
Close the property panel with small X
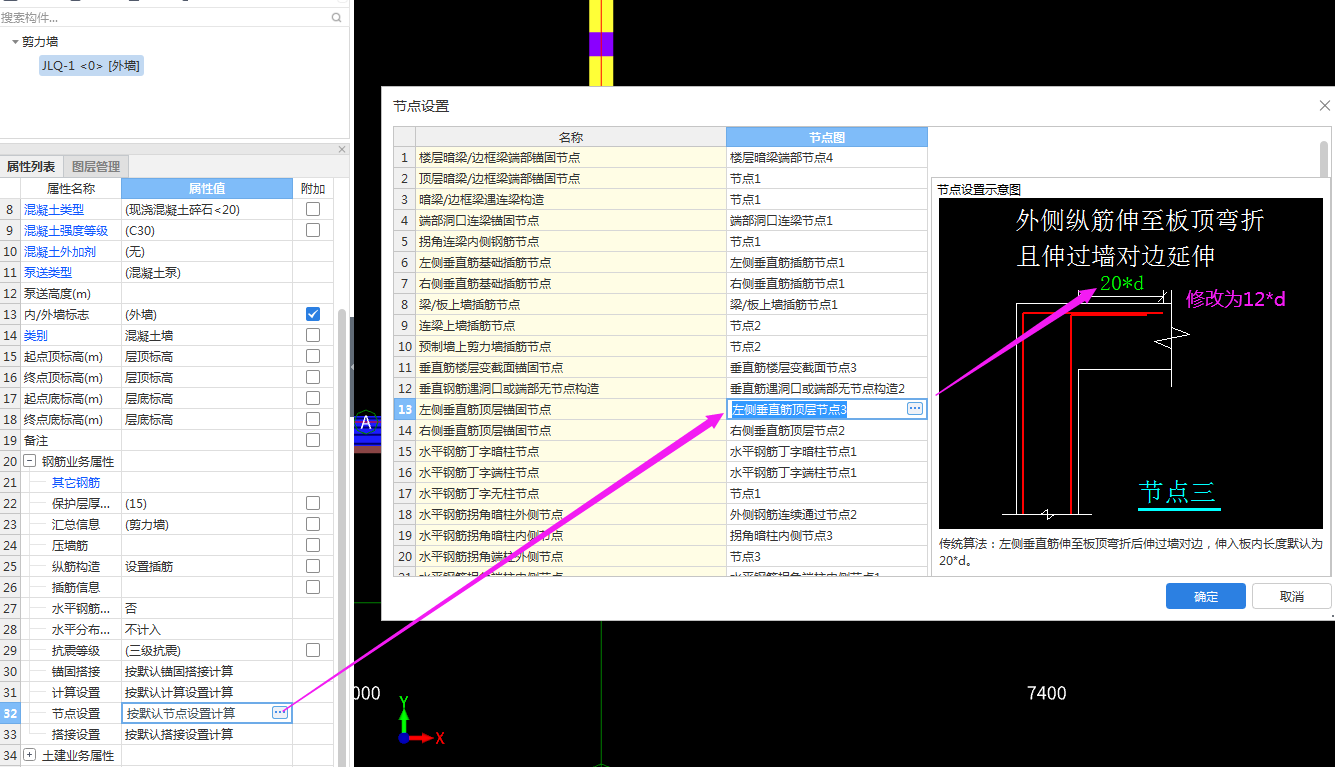coord(341,149)
